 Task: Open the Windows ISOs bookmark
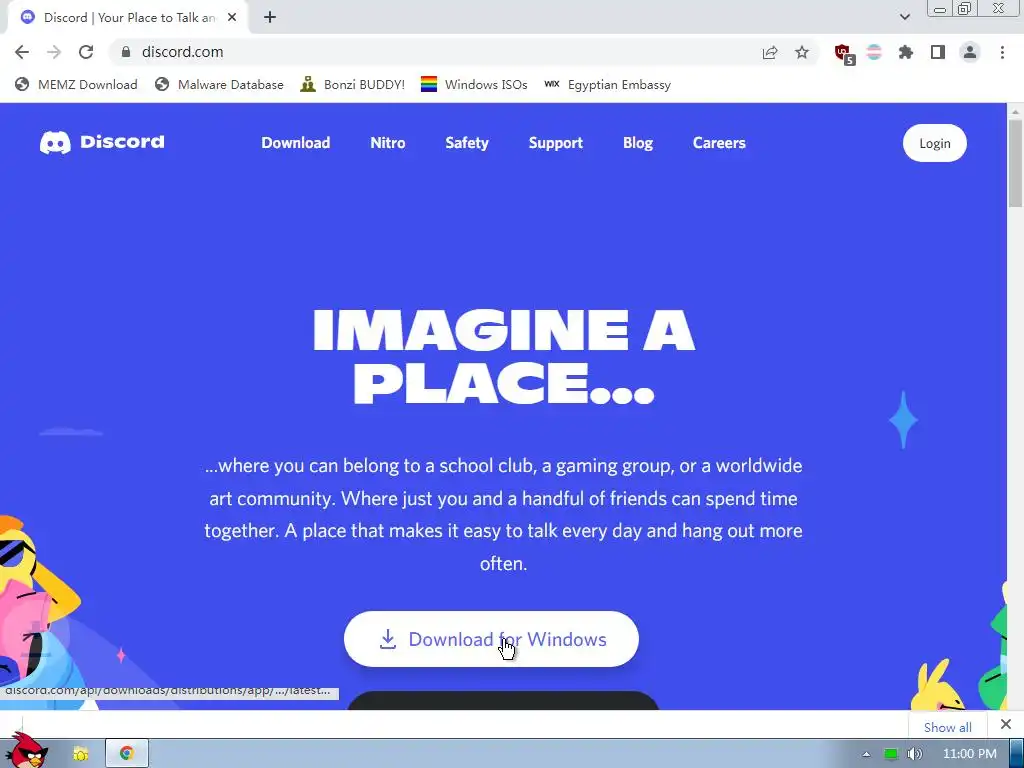tap(474, 84)
